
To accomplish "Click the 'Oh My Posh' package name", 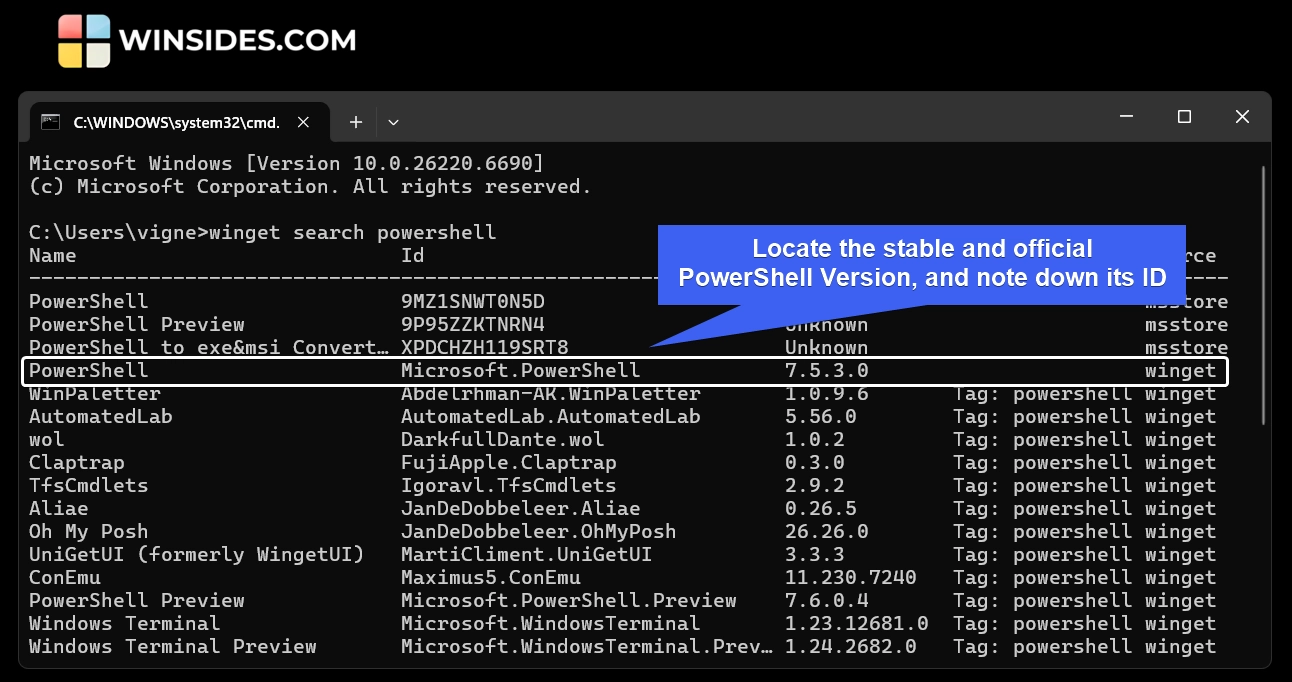I will [x=88, y=532].
